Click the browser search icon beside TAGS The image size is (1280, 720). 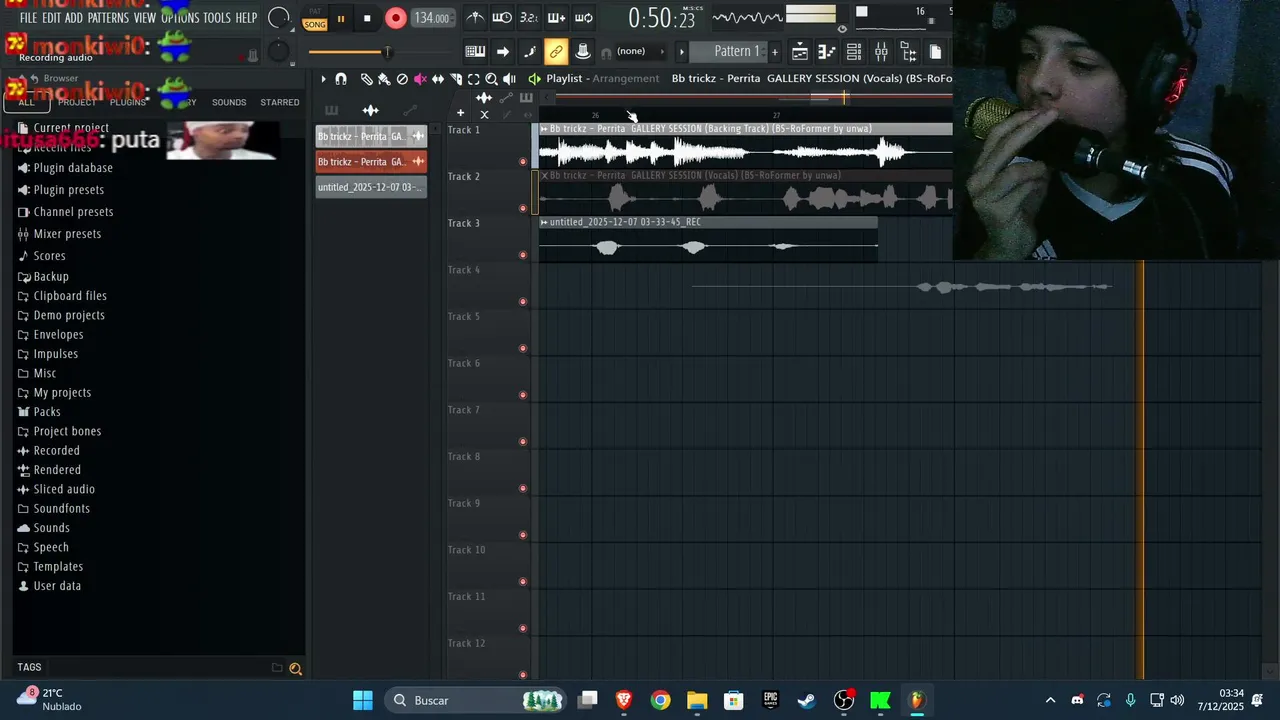pos(296,669)
